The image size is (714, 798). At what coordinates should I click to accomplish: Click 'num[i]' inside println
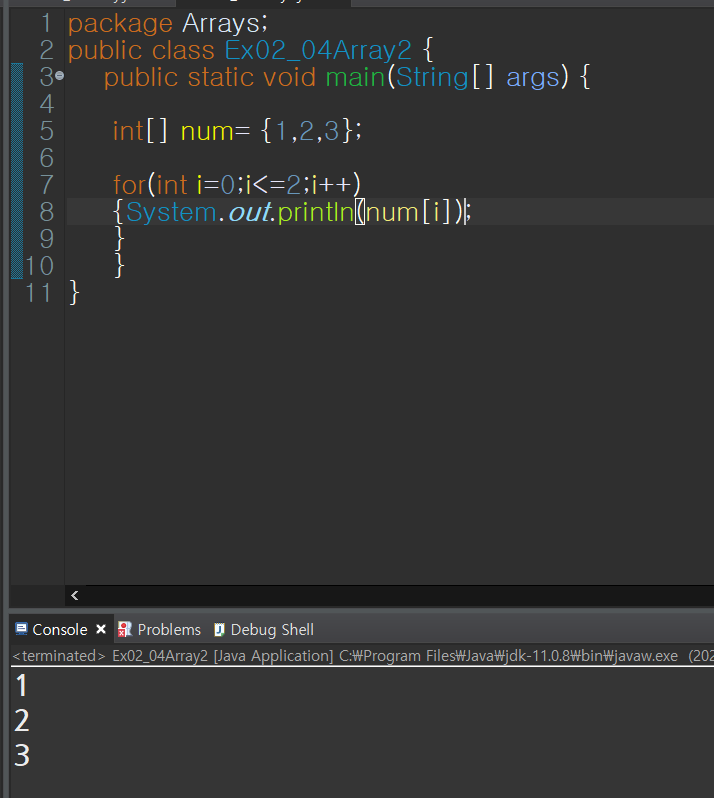pos(409,212)
